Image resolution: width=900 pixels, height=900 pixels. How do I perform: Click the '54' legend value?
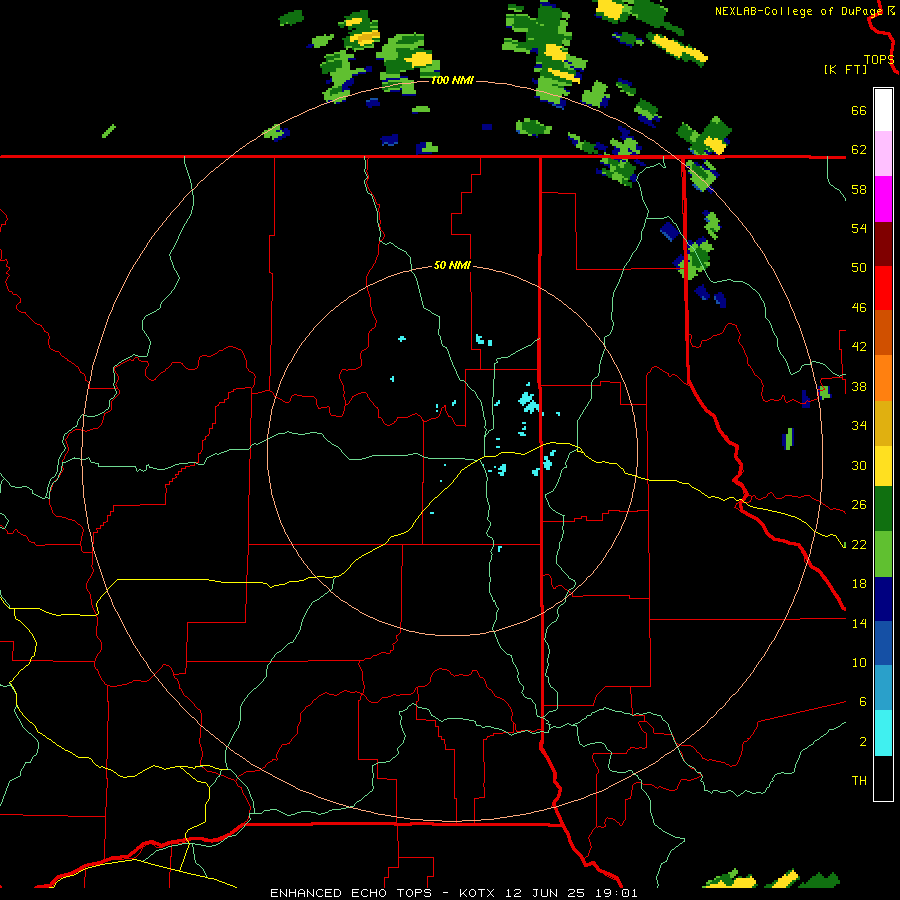click(x=859, y=228)
